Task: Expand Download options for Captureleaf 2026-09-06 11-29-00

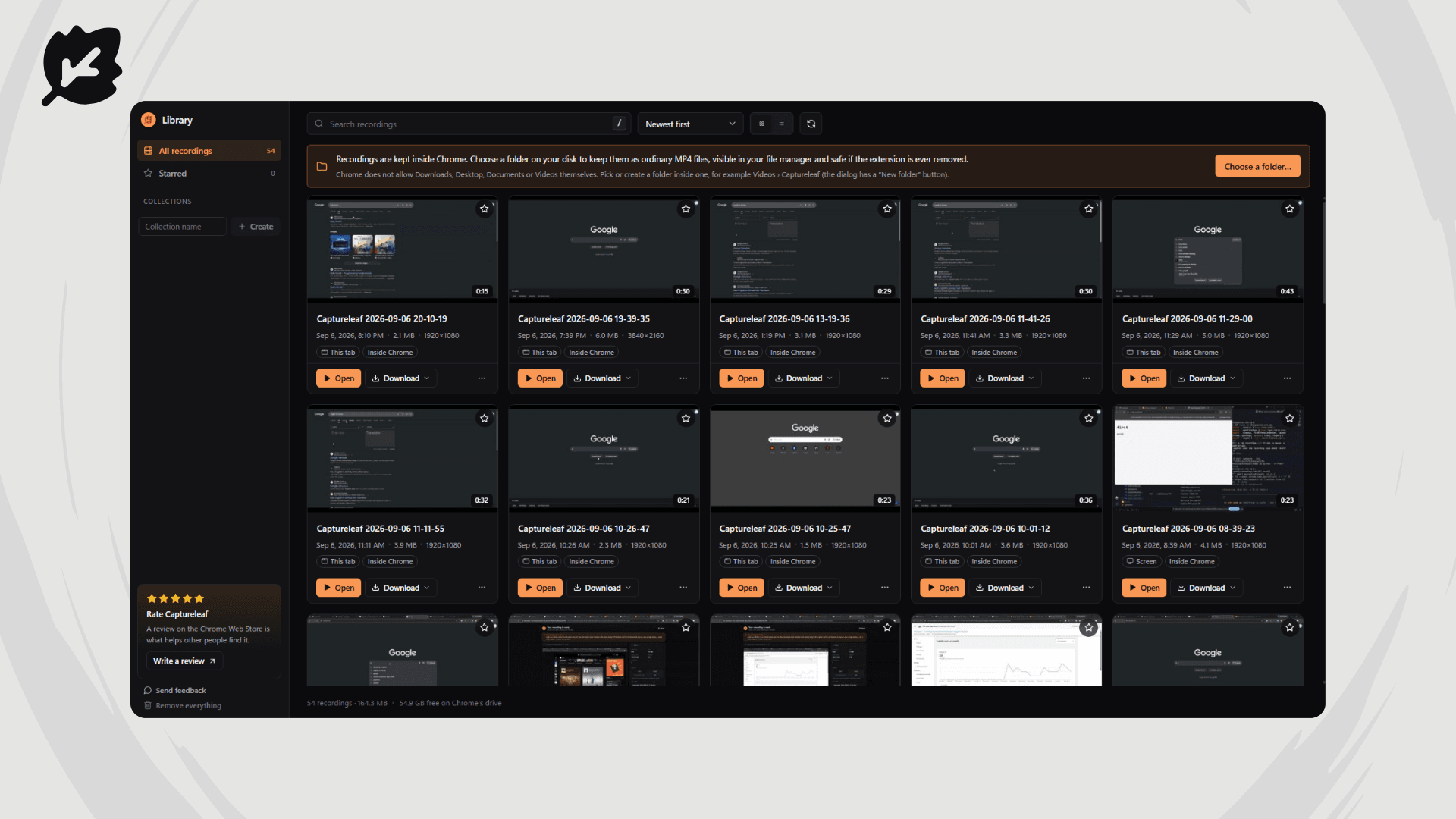Action: 1207,378
